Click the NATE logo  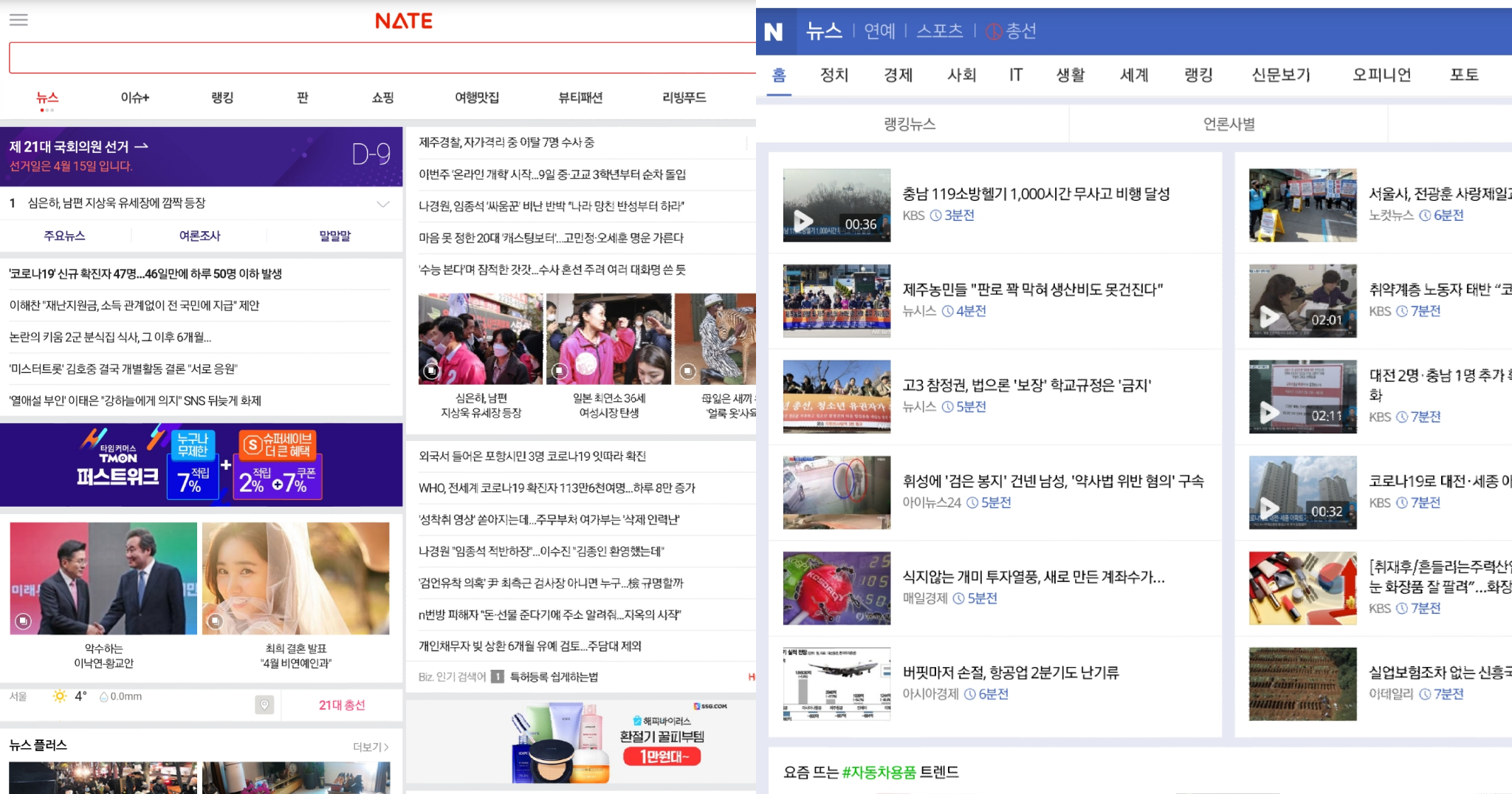(403, 21)
